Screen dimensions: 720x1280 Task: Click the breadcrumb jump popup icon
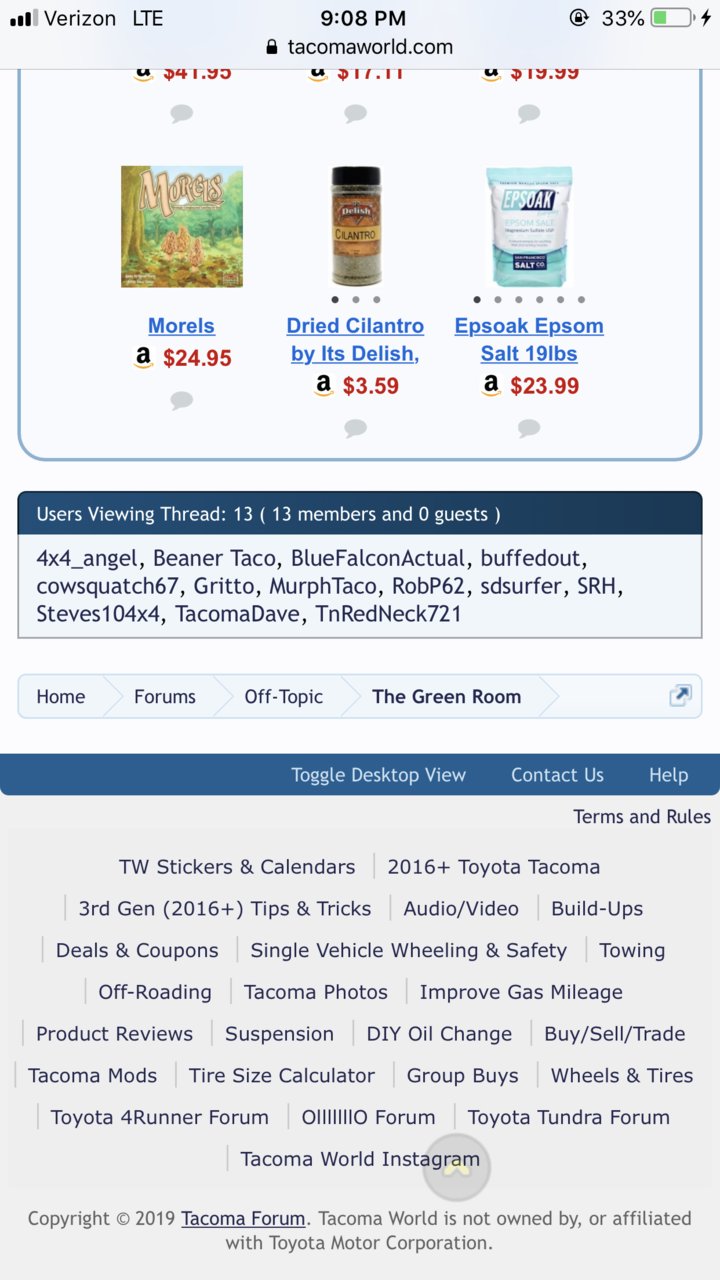(680, 696)
